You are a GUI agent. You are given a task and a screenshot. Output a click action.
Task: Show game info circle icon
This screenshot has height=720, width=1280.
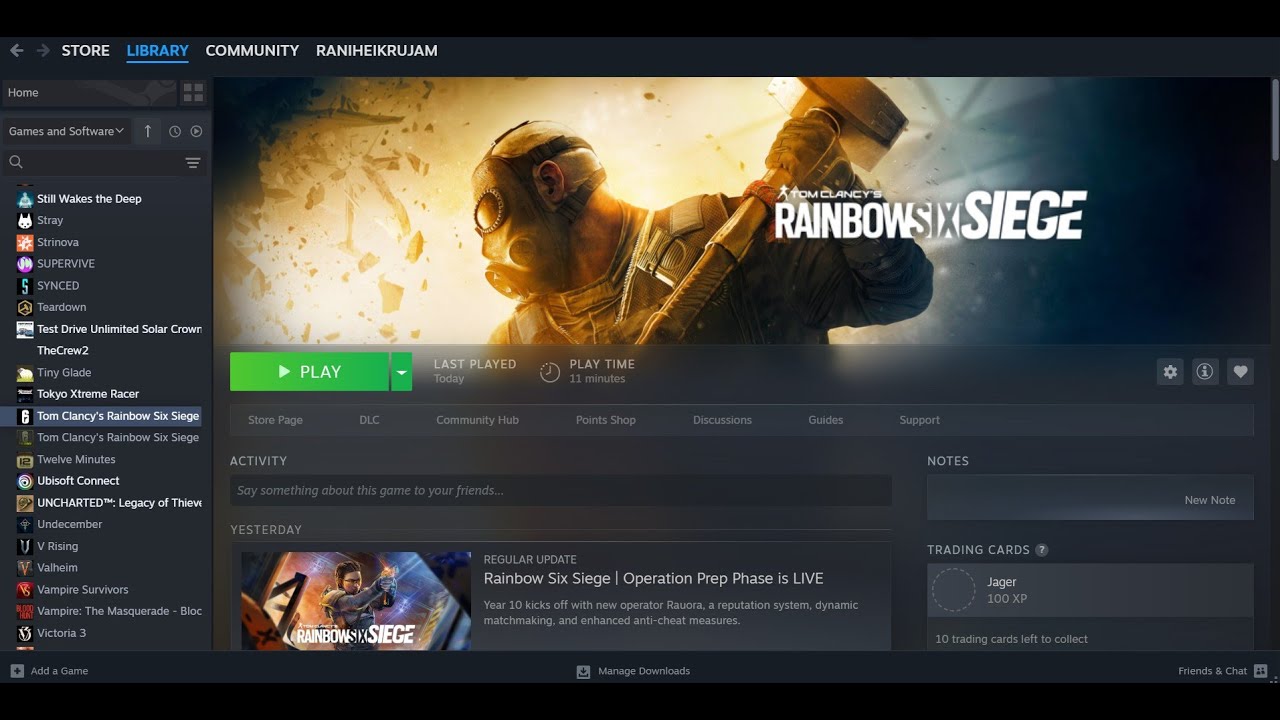click(x=1205, y=372)
